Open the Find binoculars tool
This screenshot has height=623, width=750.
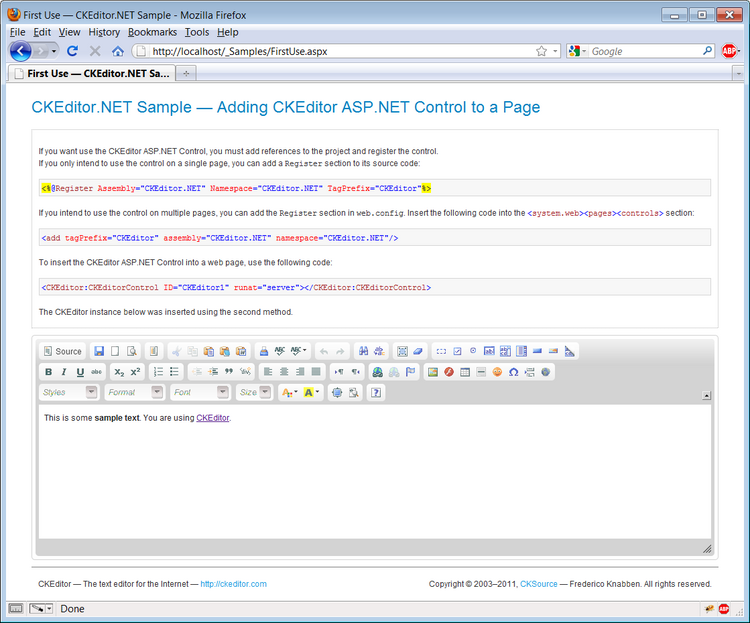(364, 351)
